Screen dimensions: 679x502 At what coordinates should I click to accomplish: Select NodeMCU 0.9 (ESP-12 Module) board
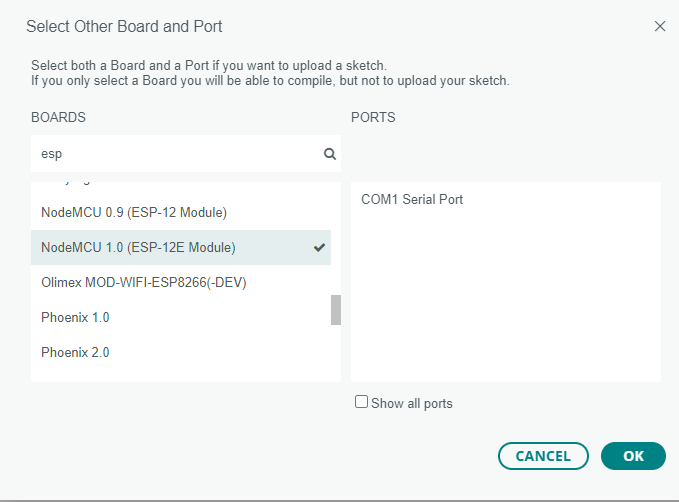pyautogui.click(x=134, y=212)
